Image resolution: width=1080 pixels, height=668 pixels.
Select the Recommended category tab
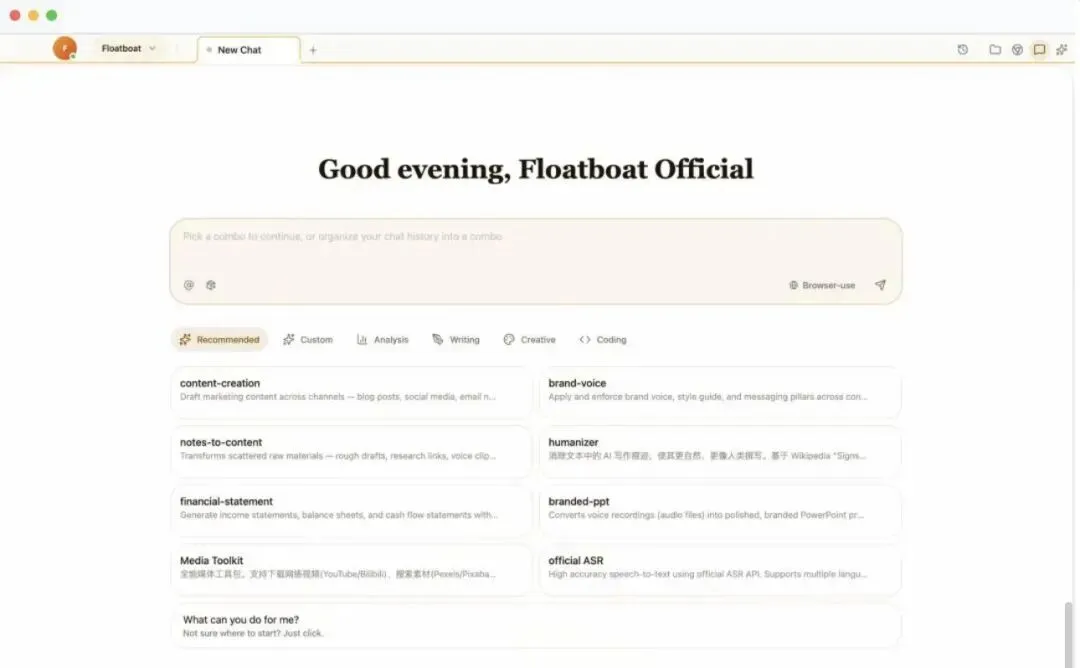coord(220,340)
